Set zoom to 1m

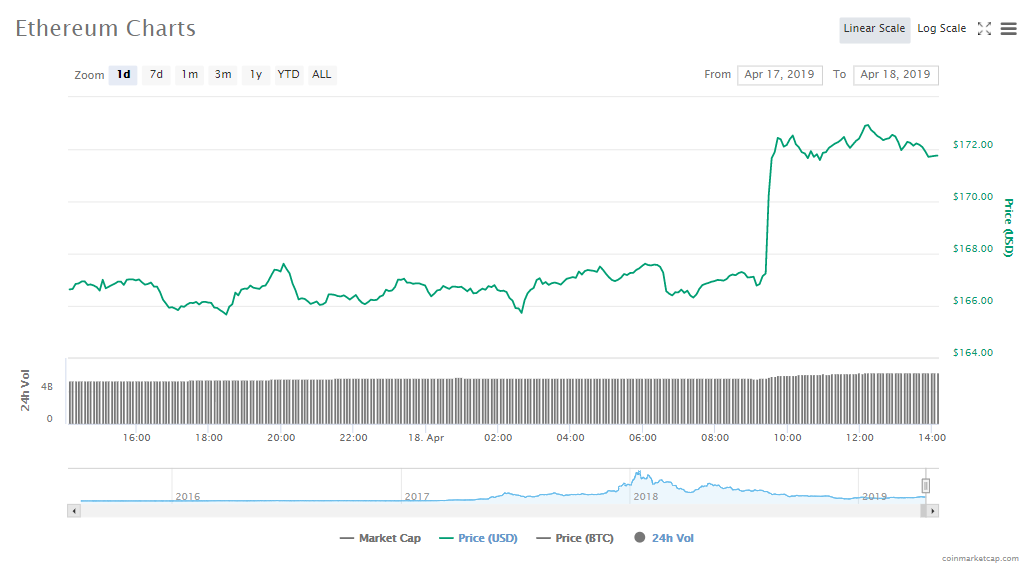(x=189, y=75)
